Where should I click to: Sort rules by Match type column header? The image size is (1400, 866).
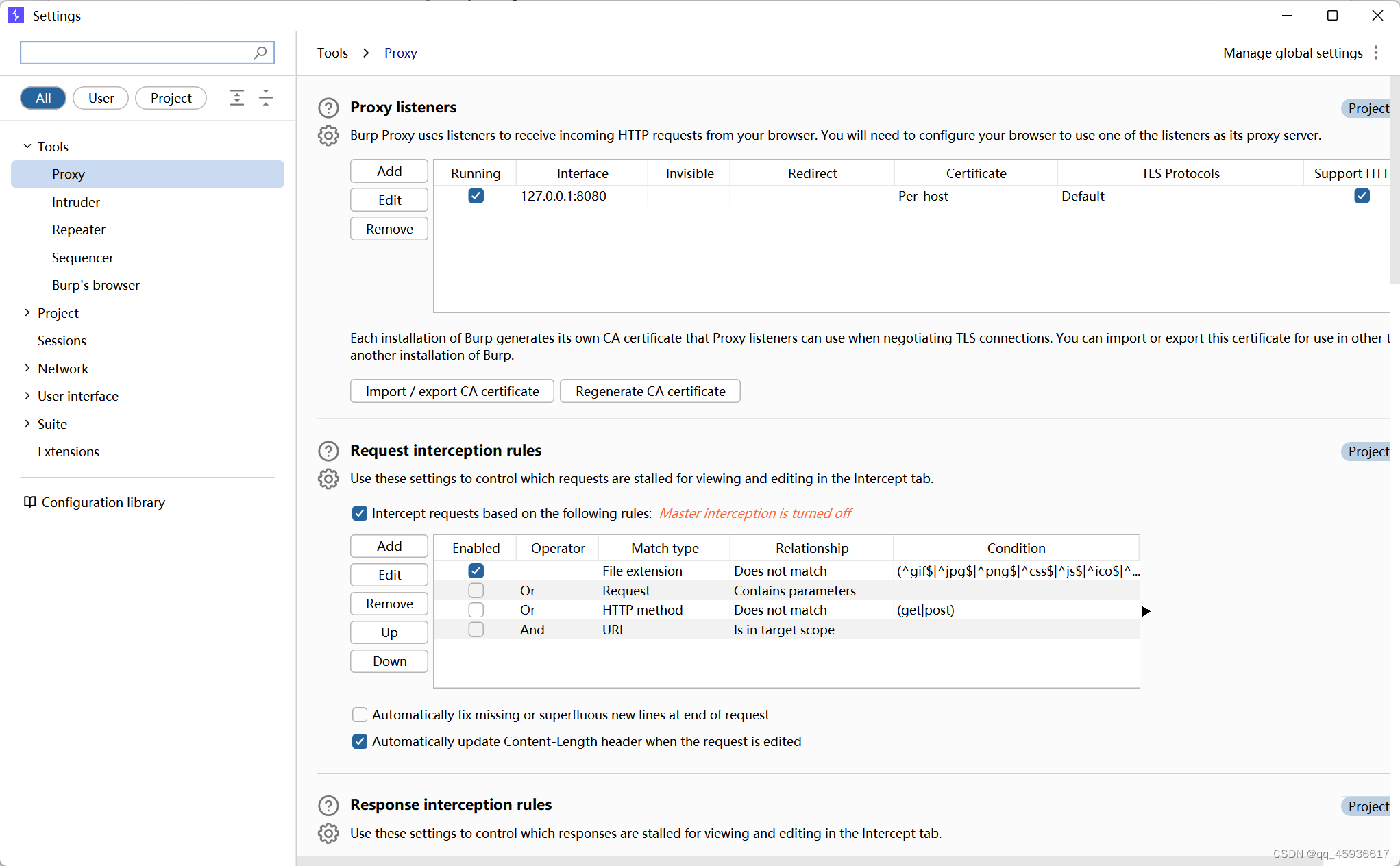point(665,548)
